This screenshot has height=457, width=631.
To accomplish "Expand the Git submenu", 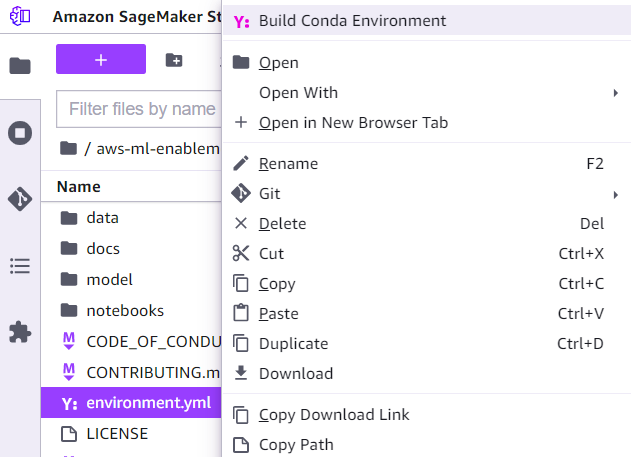I will [x=427, y=194].
